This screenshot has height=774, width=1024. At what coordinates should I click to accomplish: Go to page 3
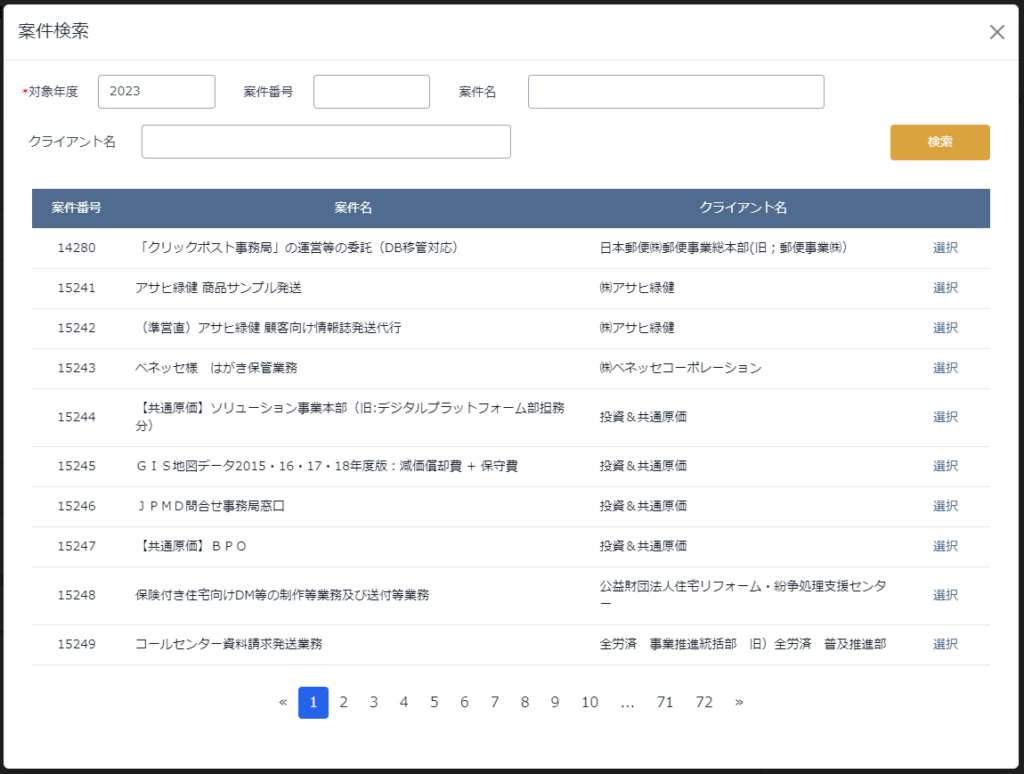click(374, 702)
